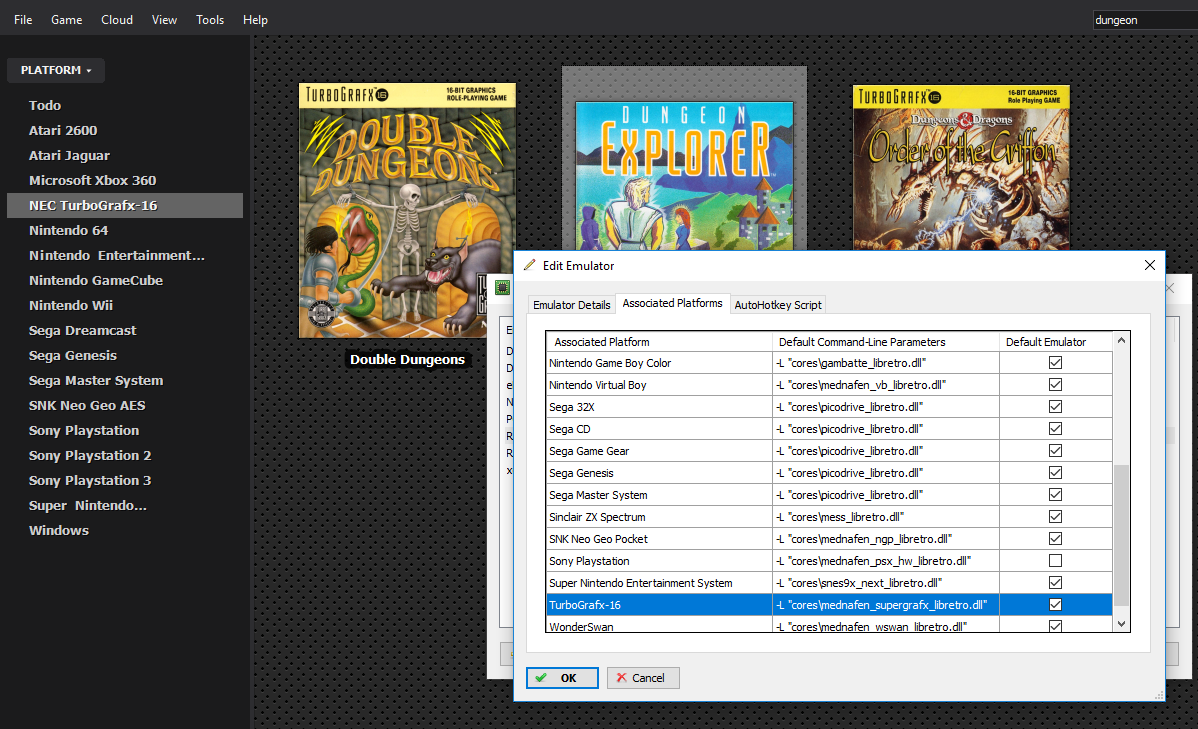Open the File menu
The width and height of the screenshot is (1198, 729).
tap(23, 20)
